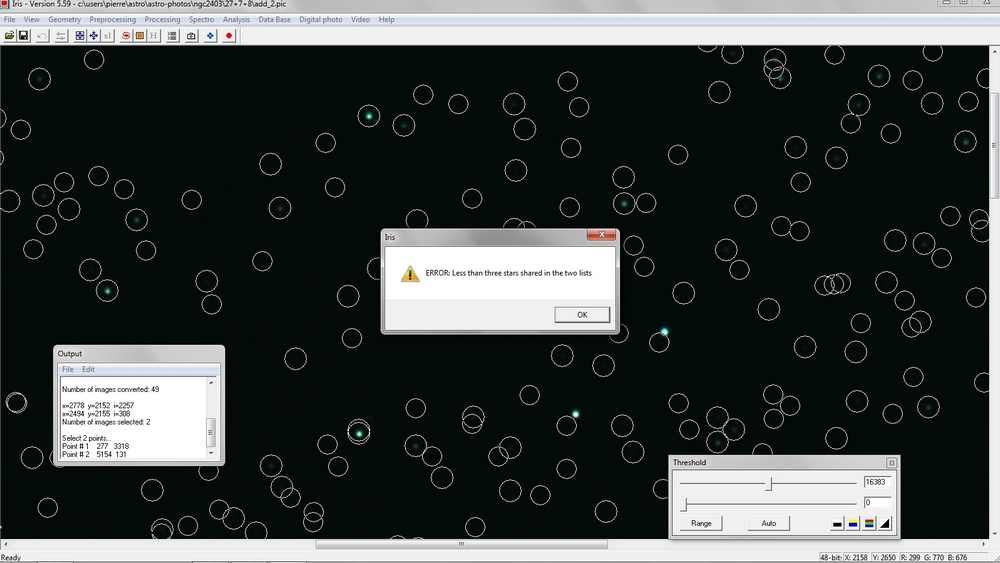The width and height of the screenshot is (1000, 563).
Task: Click 'Point # 2 5154 131' line
Action: click(x=94, y=455)
